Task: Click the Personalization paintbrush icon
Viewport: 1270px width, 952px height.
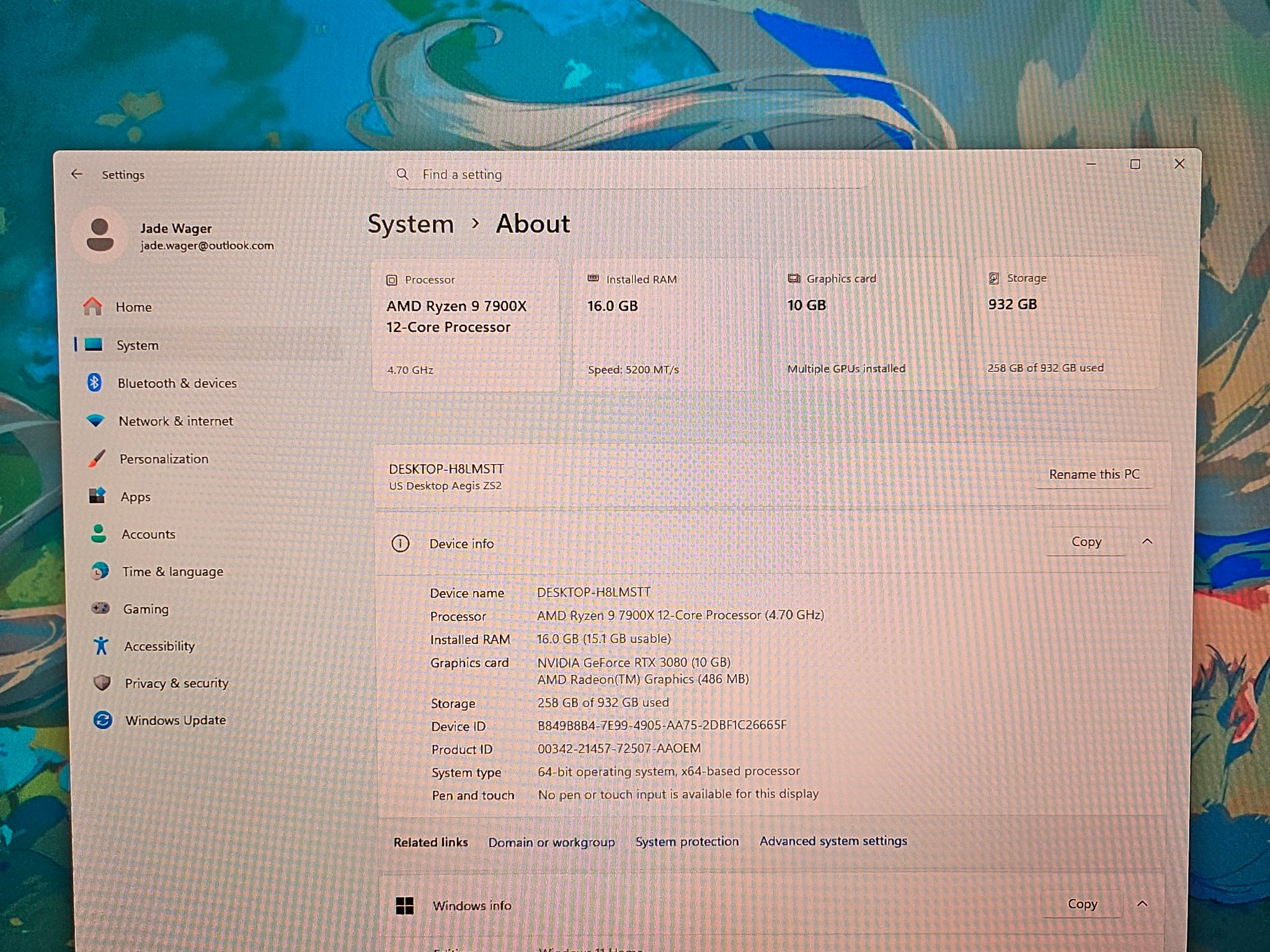Action: click(x=97, y=459)
